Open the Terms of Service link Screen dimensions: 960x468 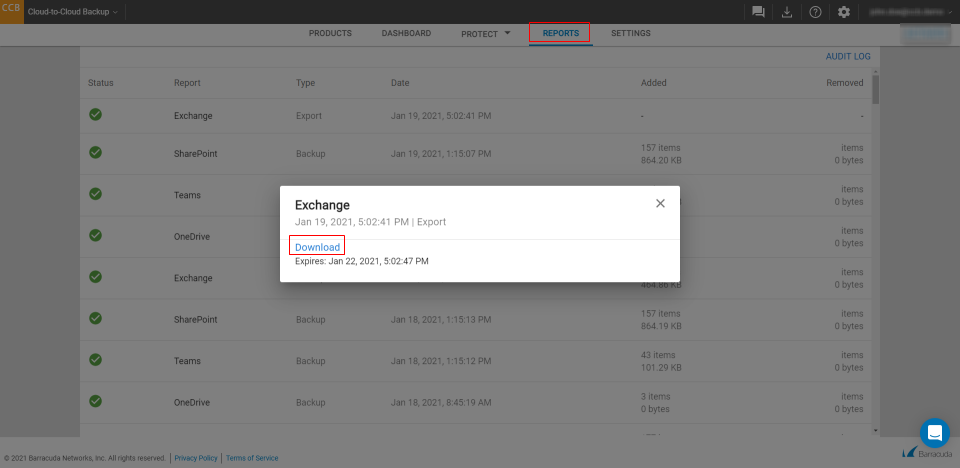click(252, 458)
